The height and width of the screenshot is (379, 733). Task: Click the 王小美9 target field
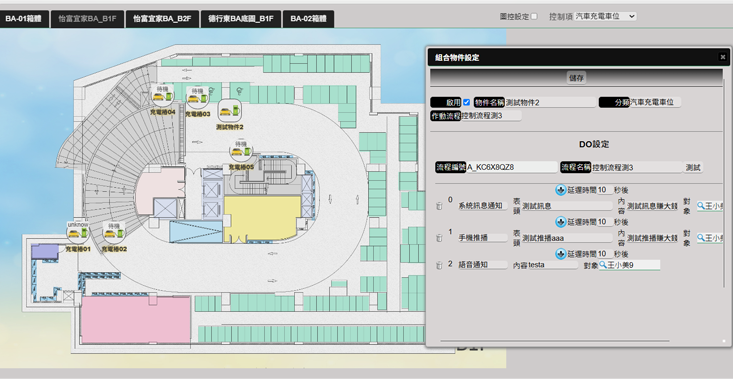pyautogui.click(x=630, y=265)
